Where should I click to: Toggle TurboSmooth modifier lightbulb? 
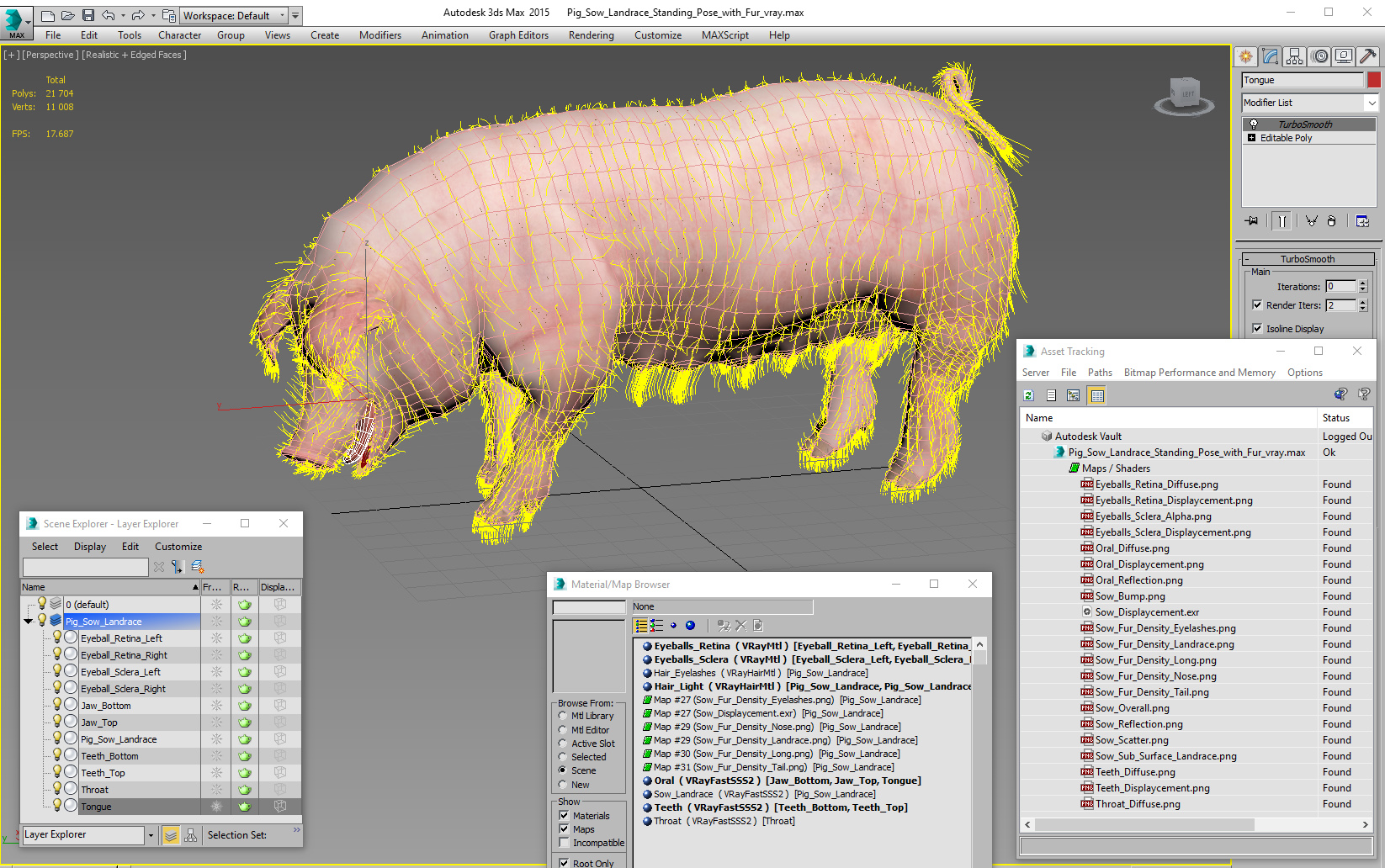click(1253, 124)
